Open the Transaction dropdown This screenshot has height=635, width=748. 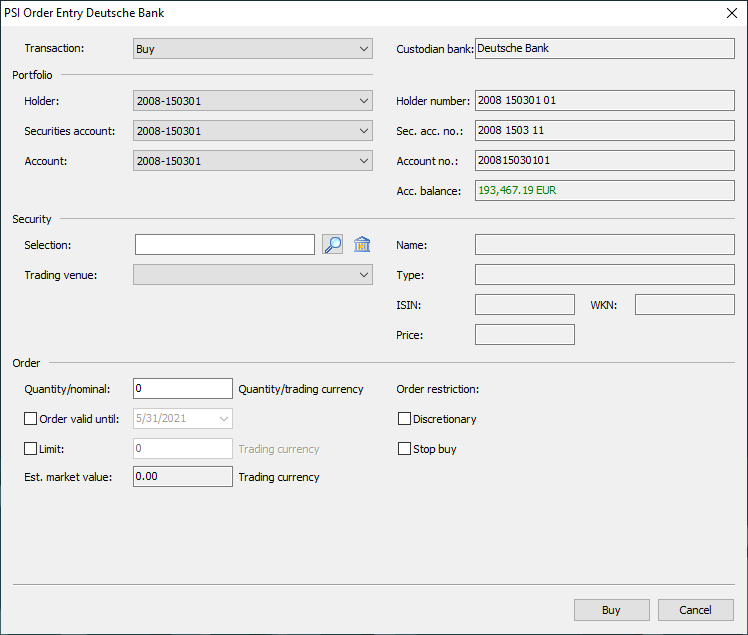coord(252,49)
